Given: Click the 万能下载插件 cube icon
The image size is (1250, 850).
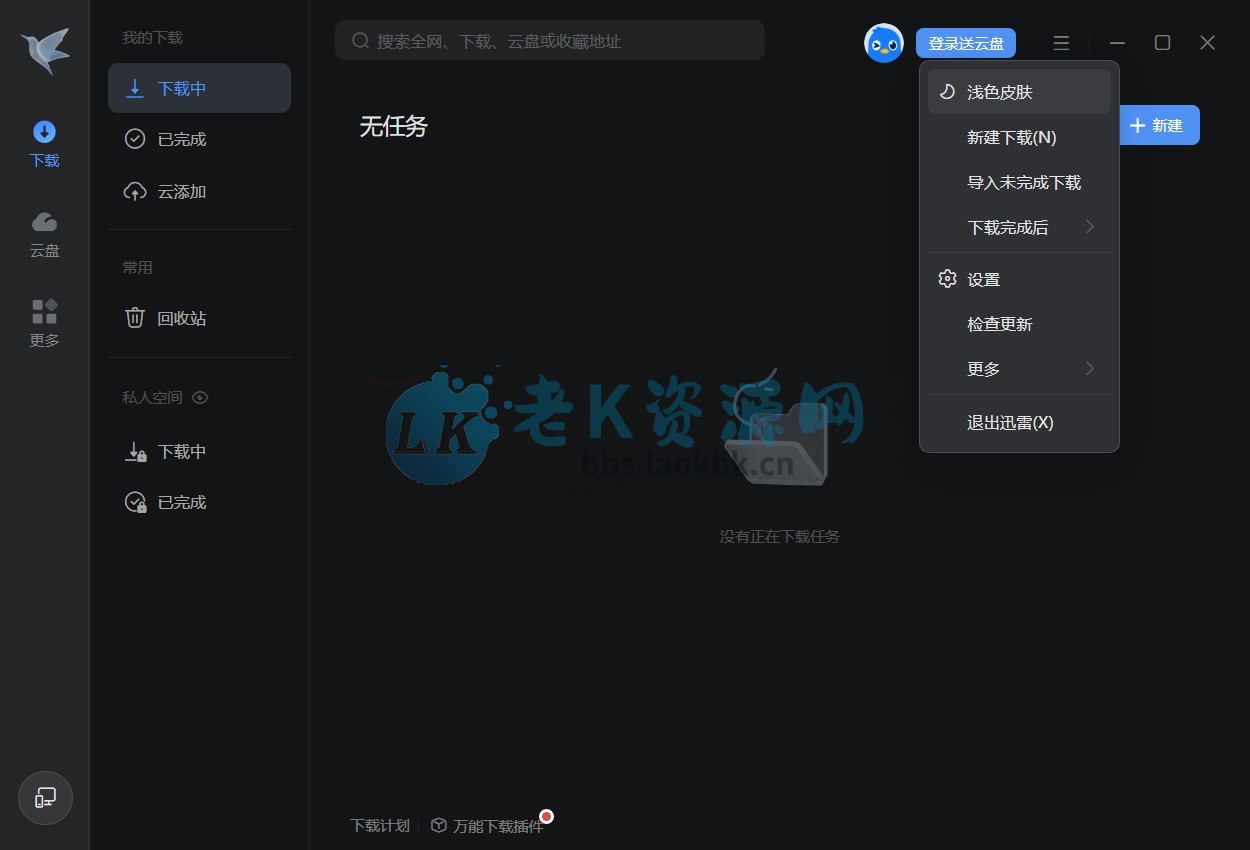Looking at the screenshot, I should (438, 825).
